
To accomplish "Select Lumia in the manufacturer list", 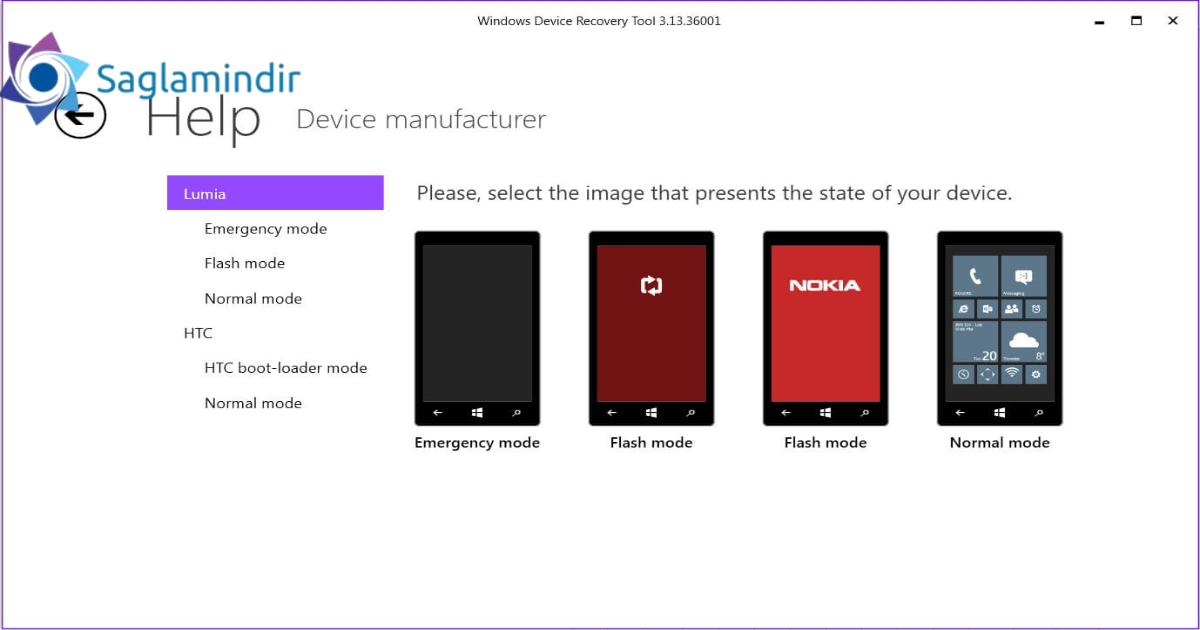I will click(x=275, y=193).
